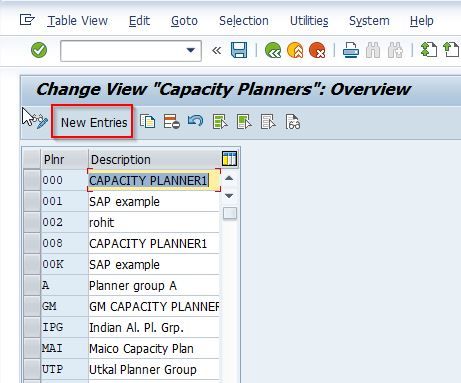This screenshot has height=383, width=461.
Task: Save using the floppy disk icon
Action: click(x=239, y=50)
